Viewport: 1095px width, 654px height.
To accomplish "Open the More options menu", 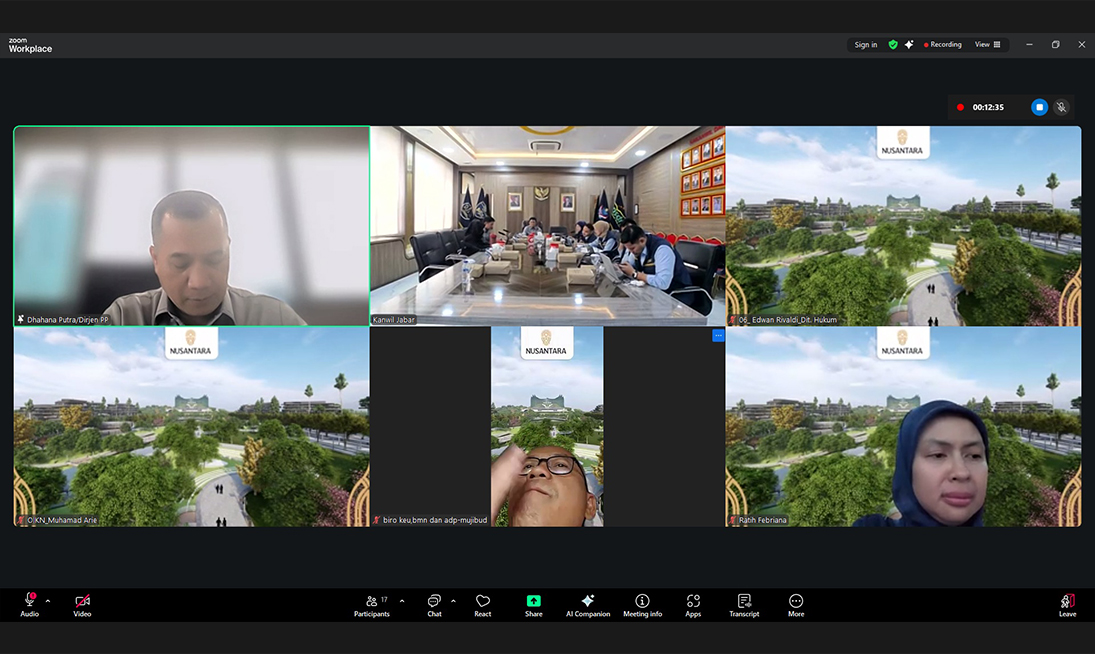I will pos(796,604).
